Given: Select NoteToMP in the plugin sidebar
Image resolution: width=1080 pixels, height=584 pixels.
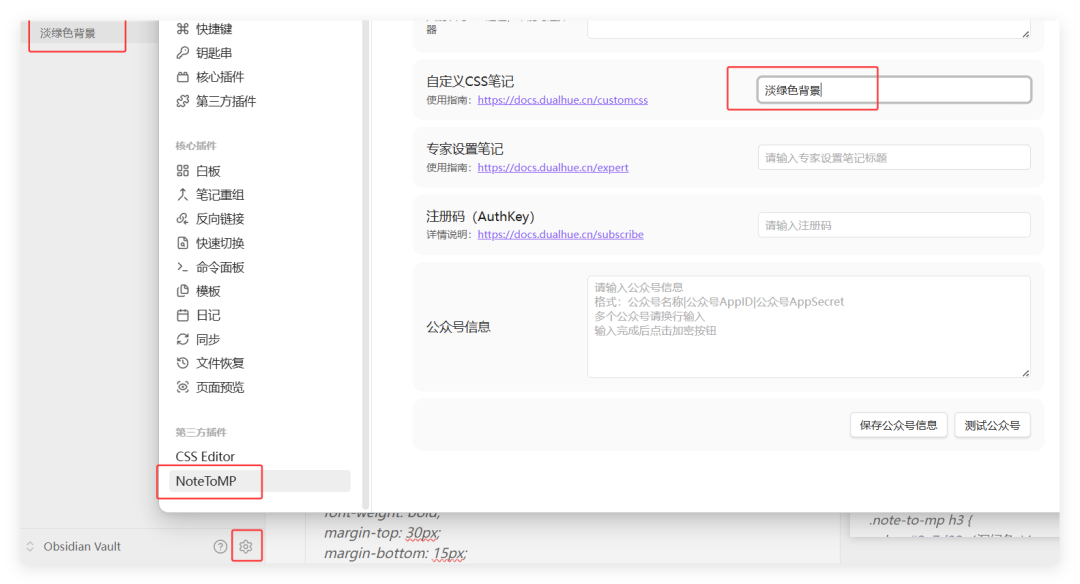Looking at the screenshot, I should [206, 481].
